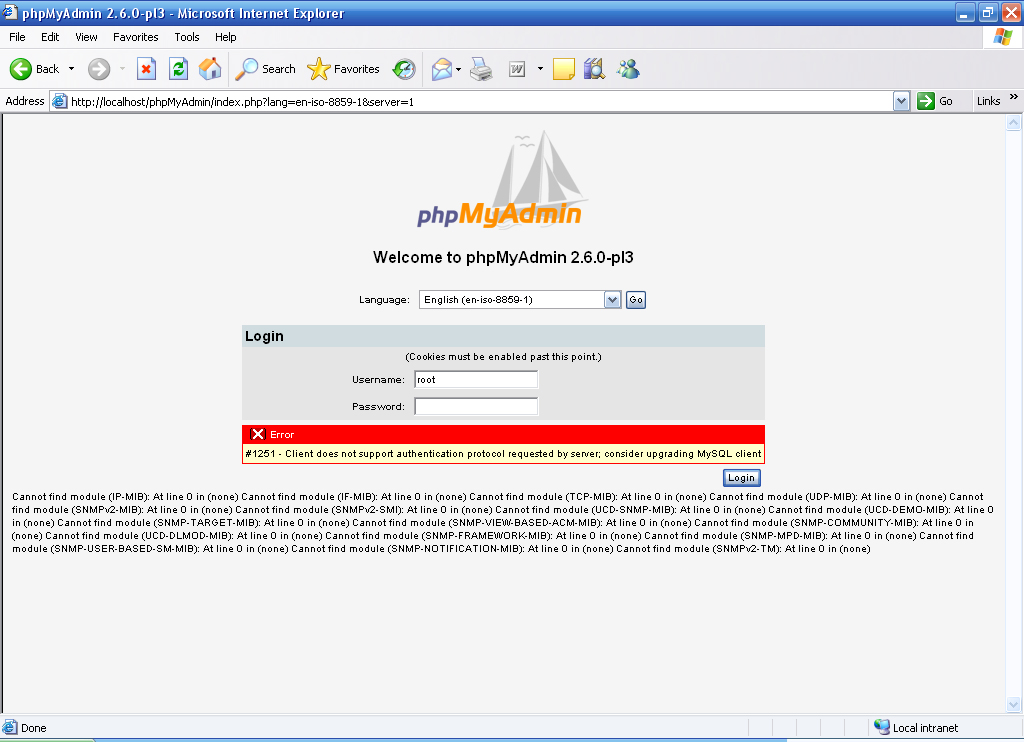
Task: Expand the Mail dropdown arrow
Action: [458, 69]
